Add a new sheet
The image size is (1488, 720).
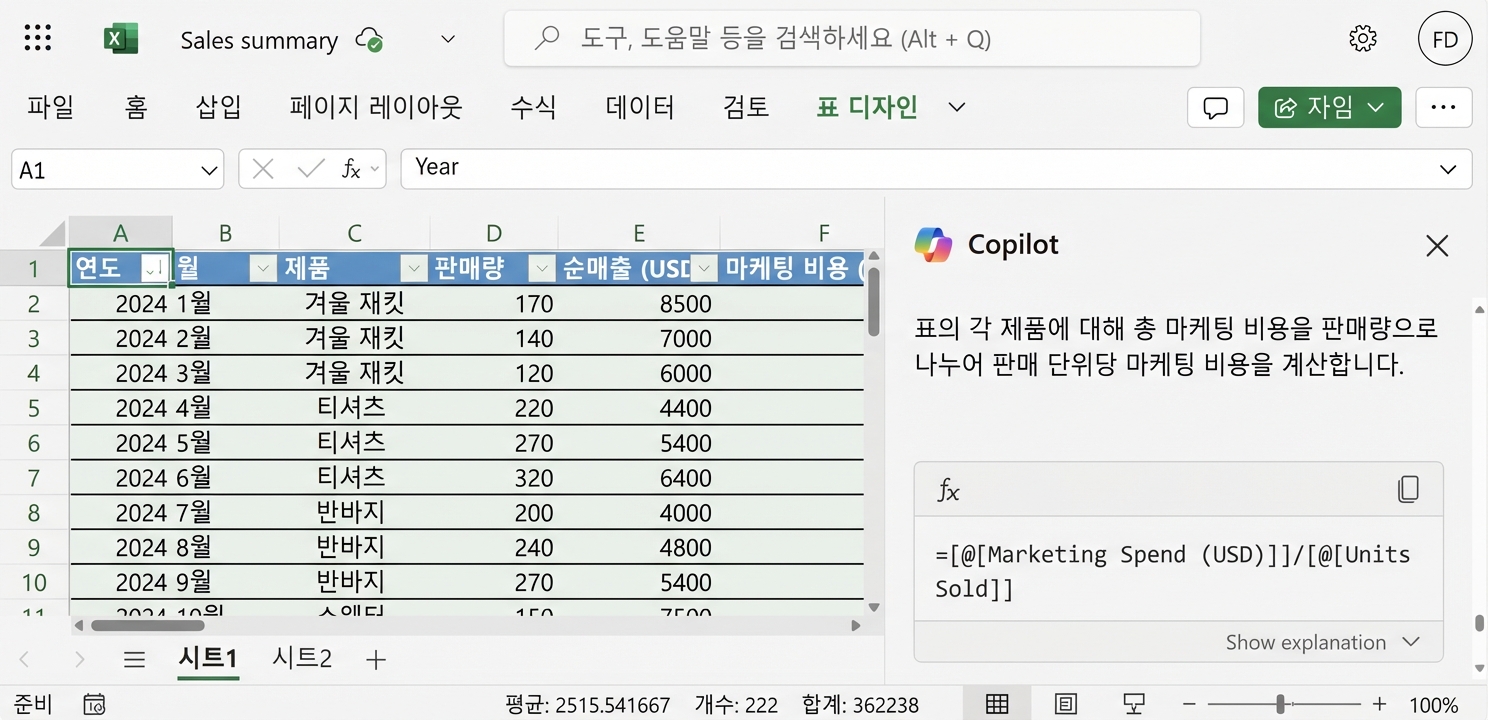[376, 660]
